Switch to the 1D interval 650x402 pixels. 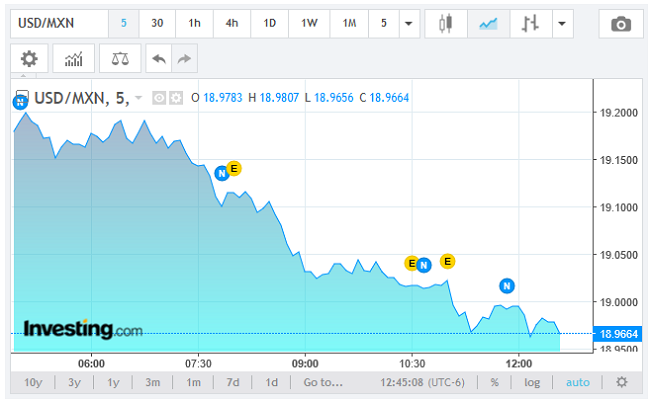(270, 23)
